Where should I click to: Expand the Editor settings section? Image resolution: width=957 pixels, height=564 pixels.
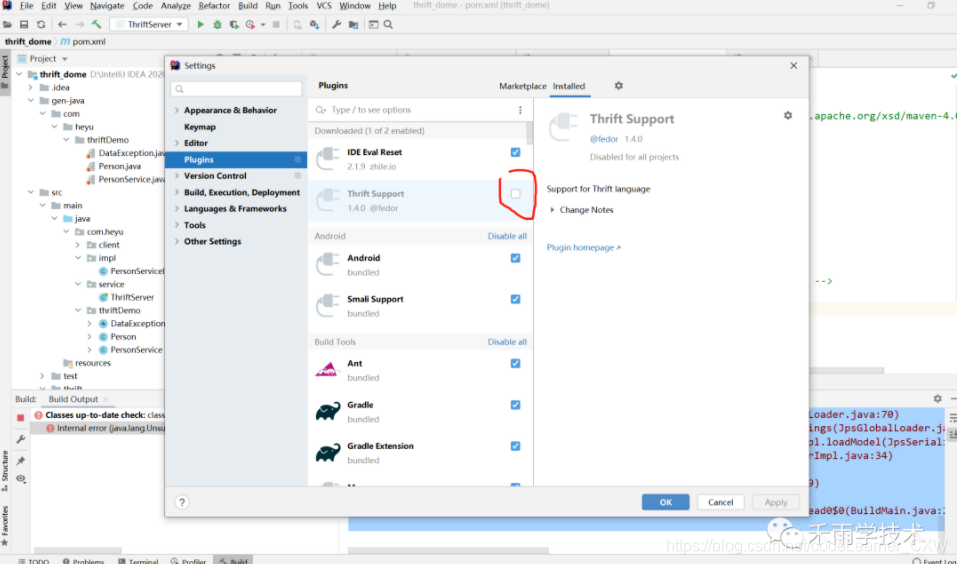[x=177, y=143]
